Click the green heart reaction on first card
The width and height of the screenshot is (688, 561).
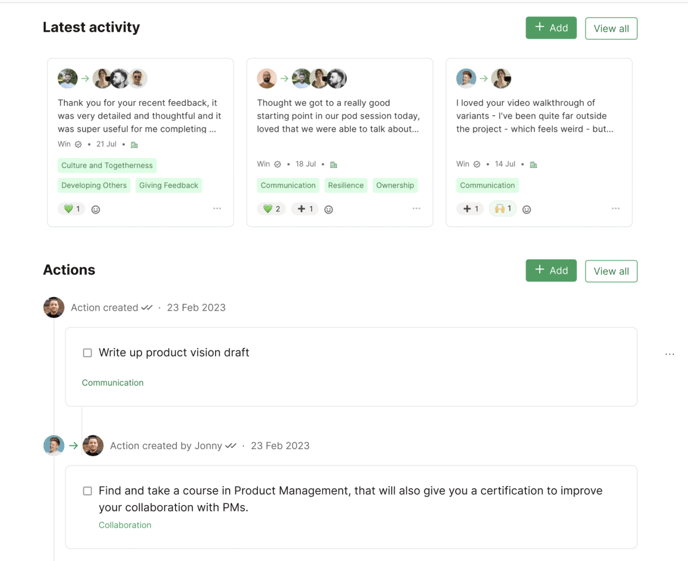[72, 209]
